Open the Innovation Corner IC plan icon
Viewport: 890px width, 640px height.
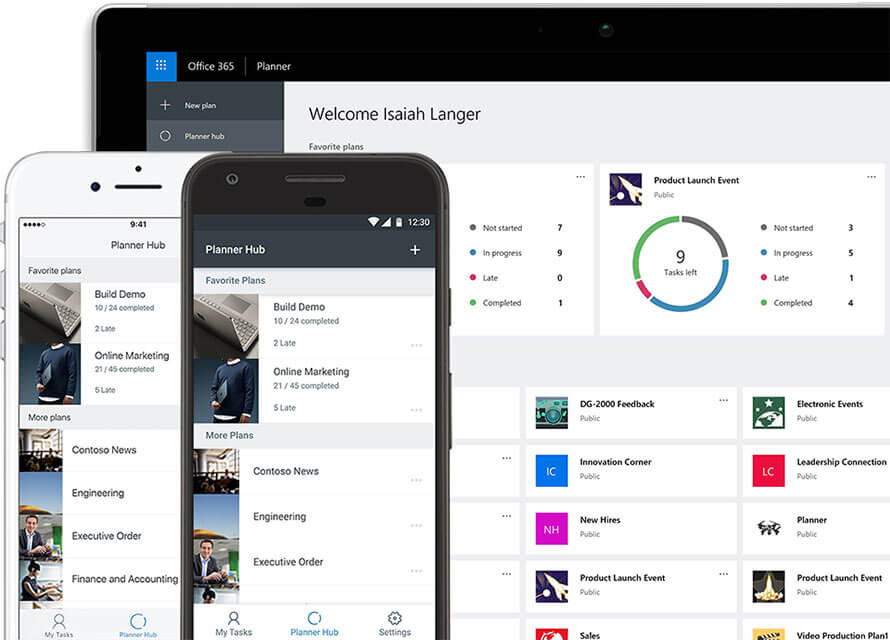point(551,470)
